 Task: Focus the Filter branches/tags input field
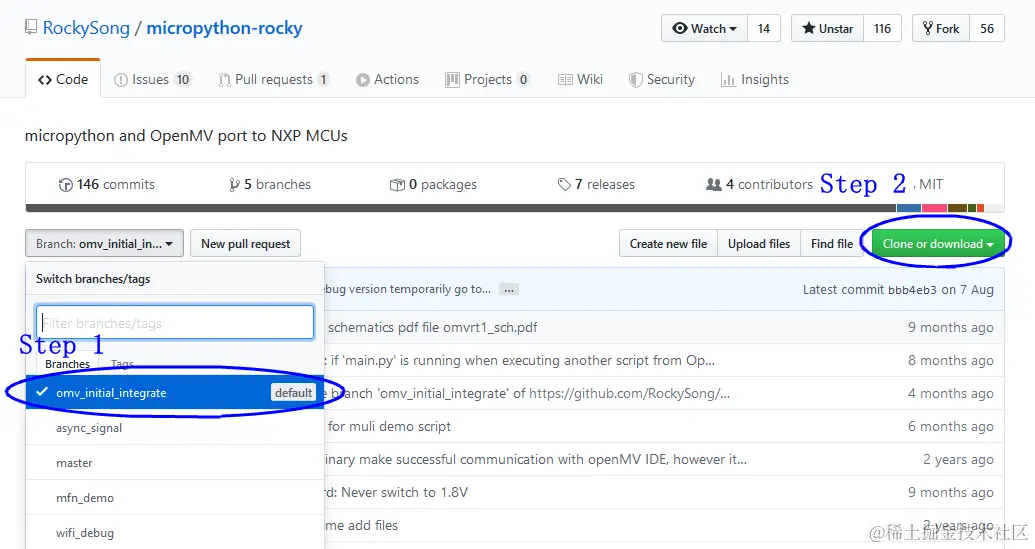tap(175, 322)
